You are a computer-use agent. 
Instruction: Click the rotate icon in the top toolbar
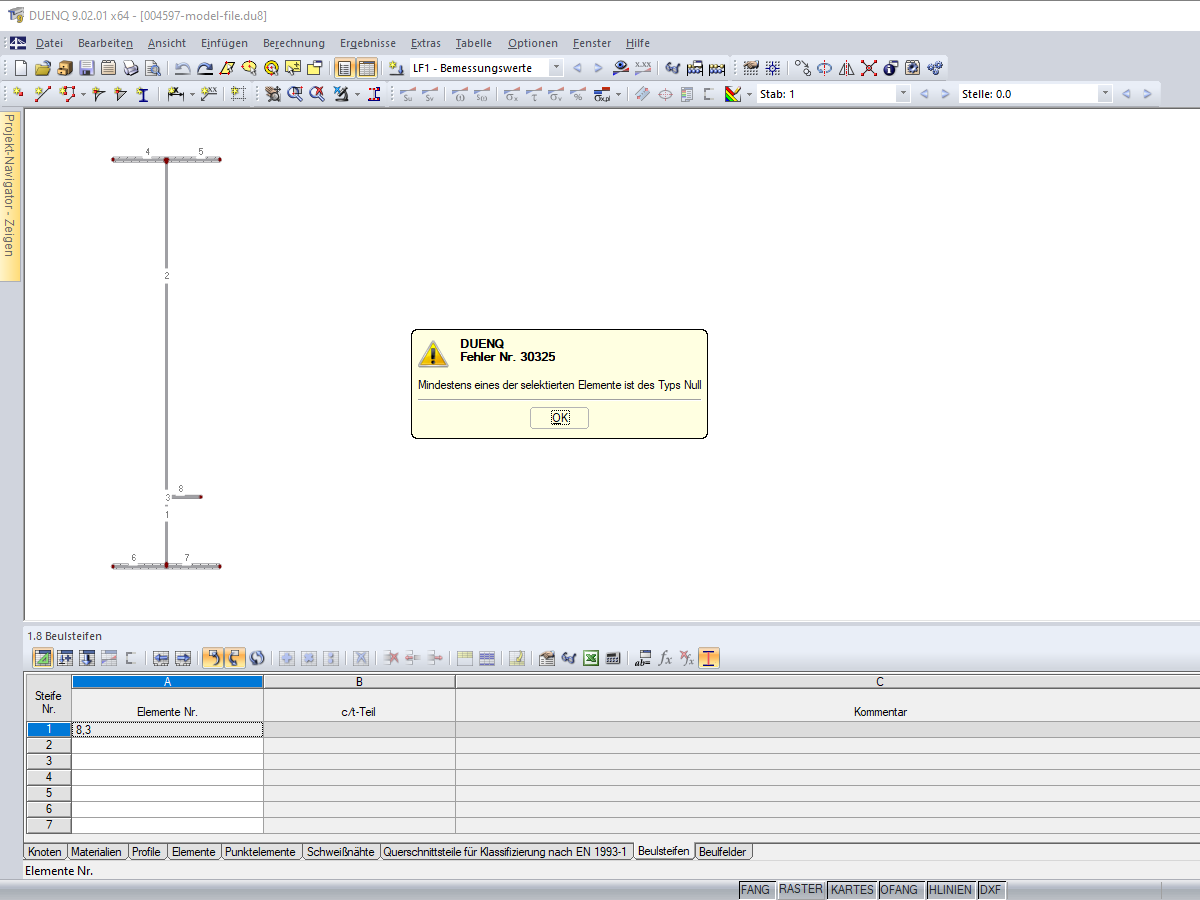[x=824, y=68]
